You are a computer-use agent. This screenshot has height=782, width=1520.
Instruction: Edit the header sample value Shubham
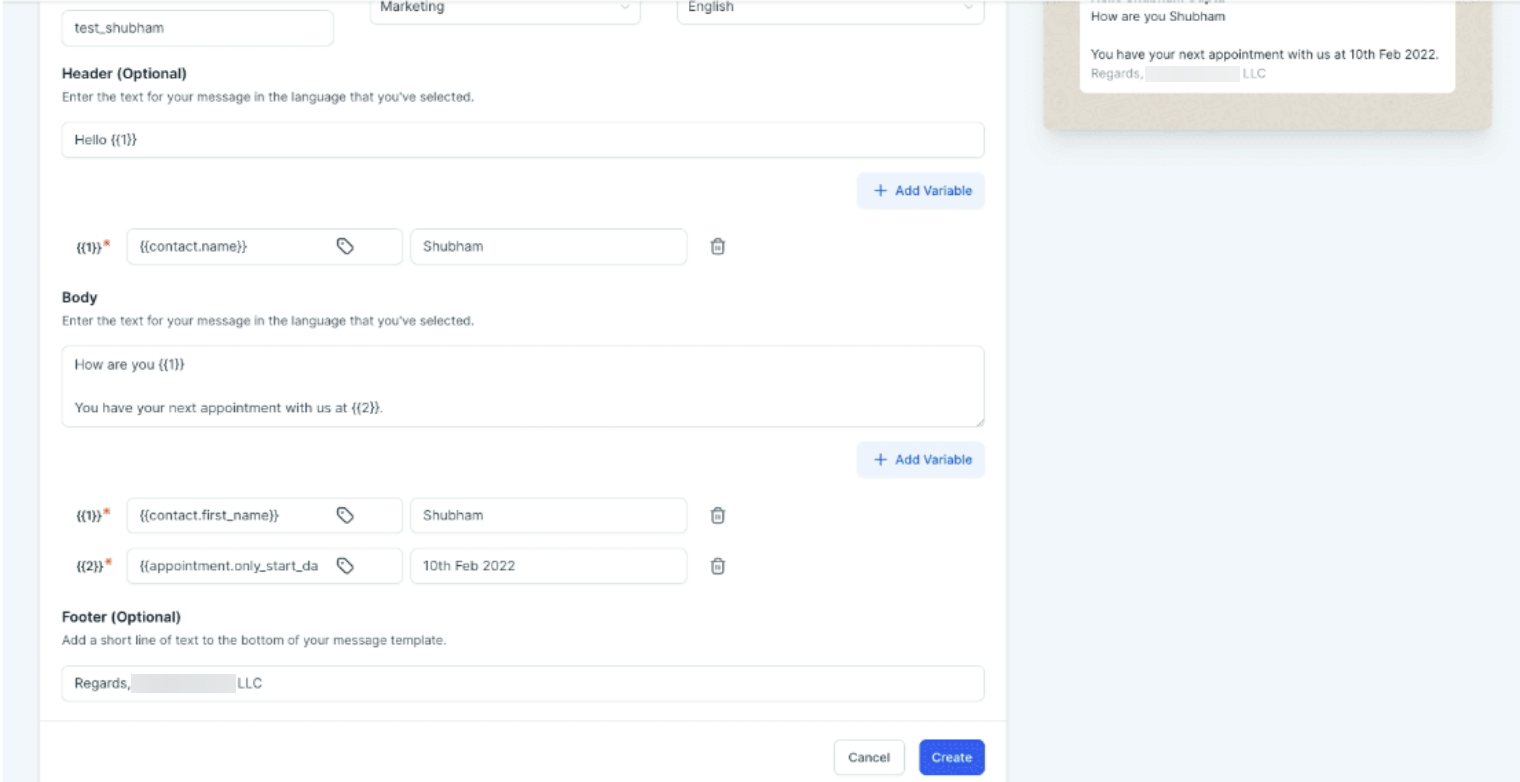pos(548,247)
